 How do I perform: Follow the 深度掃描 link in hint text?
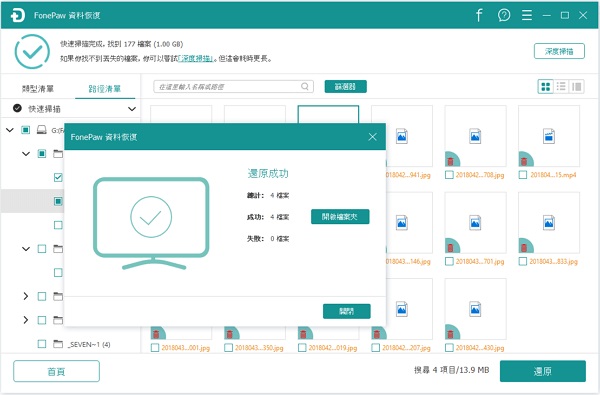196,59
